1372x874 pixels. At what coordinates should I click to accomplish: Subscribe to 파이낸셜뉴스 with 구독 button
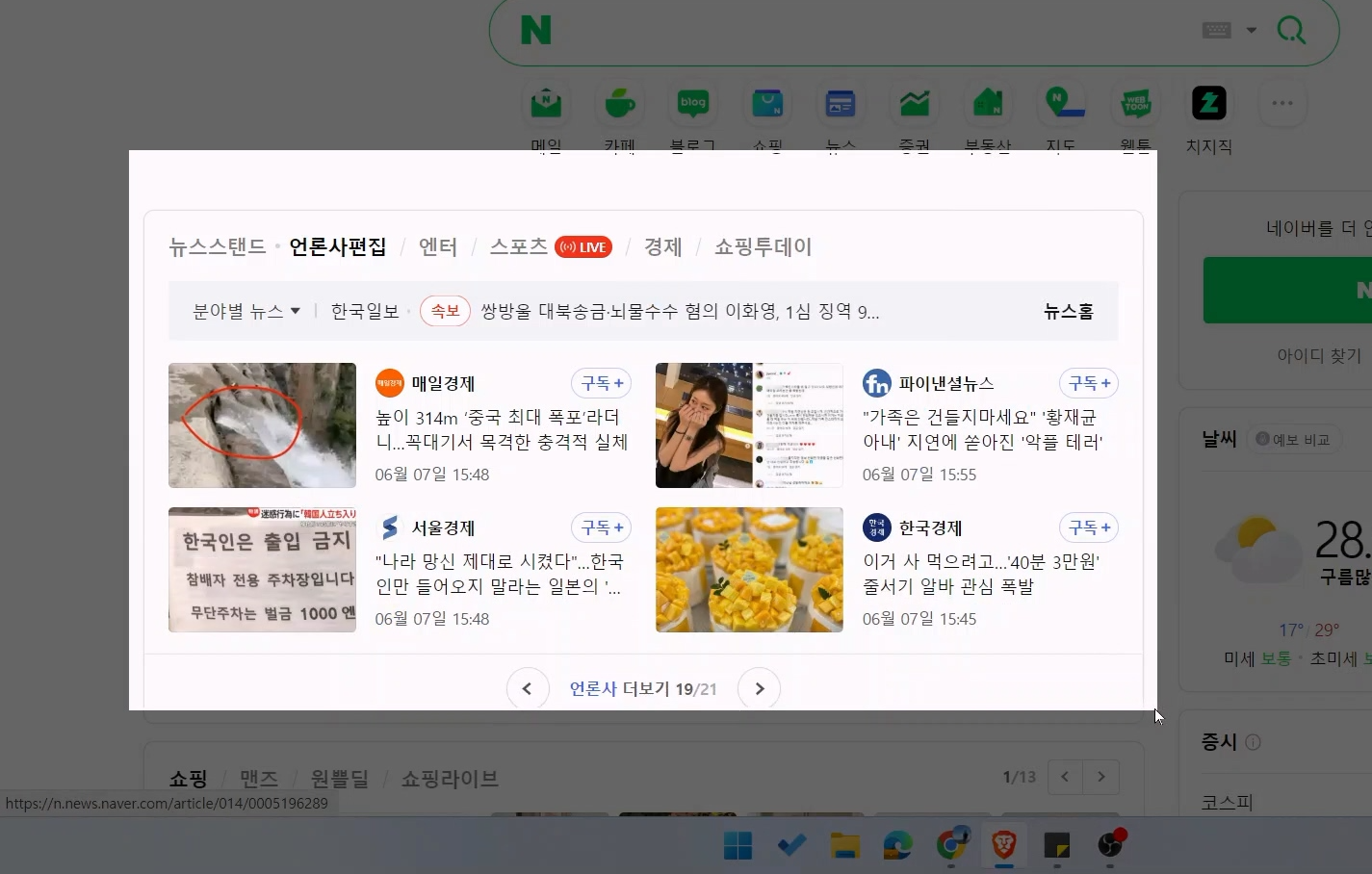(1089, 383)
